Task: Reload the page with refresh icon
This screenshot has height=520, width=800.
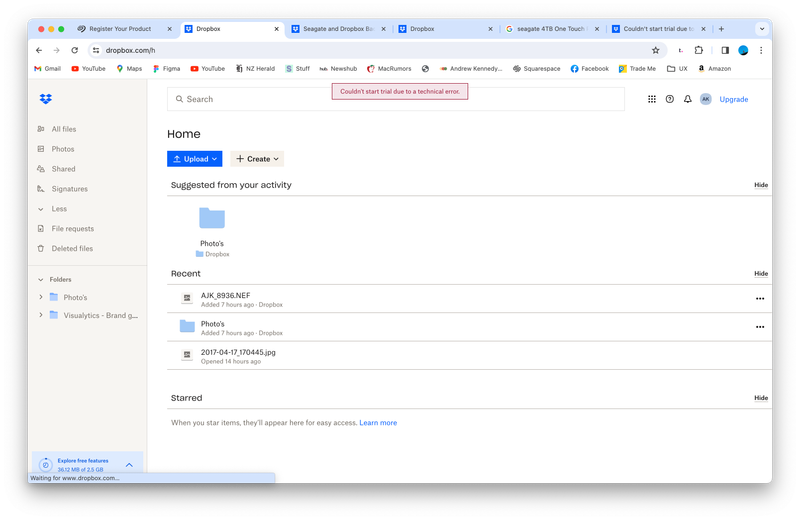Action: coord(74,50)
